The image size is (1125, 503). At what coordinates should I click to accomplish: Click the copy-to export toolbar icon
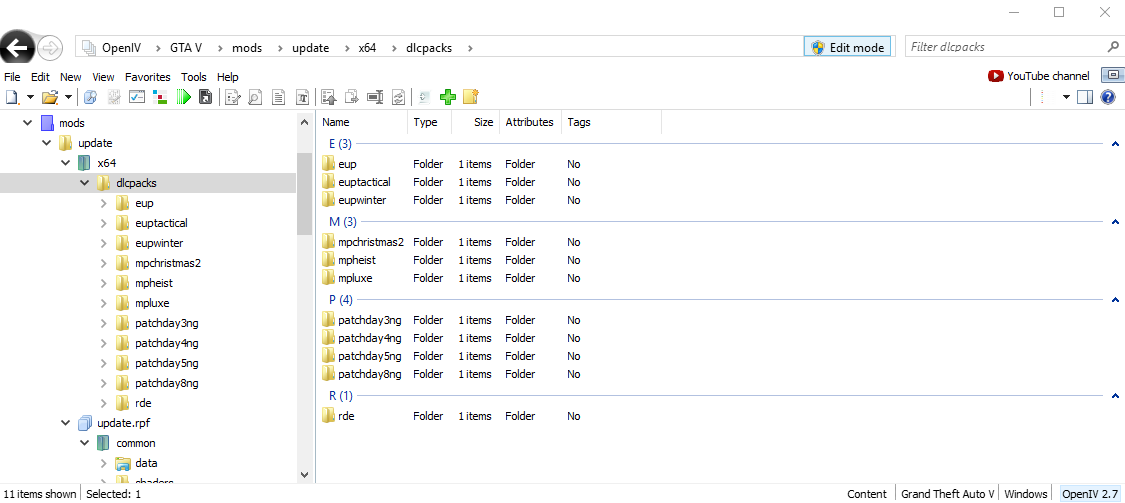352,97
